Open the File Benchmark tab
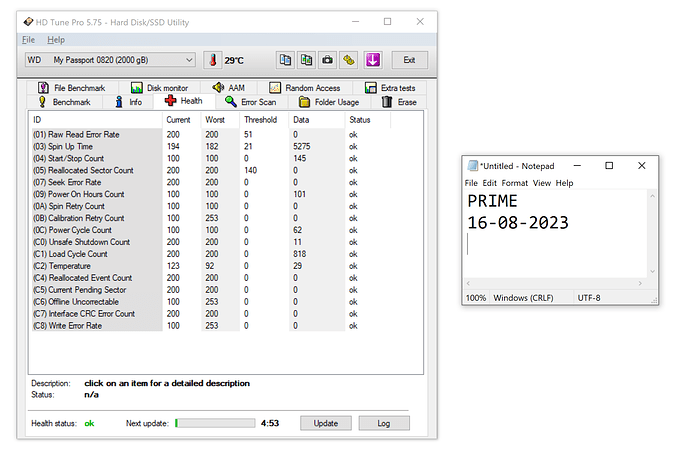 (72, 88)
